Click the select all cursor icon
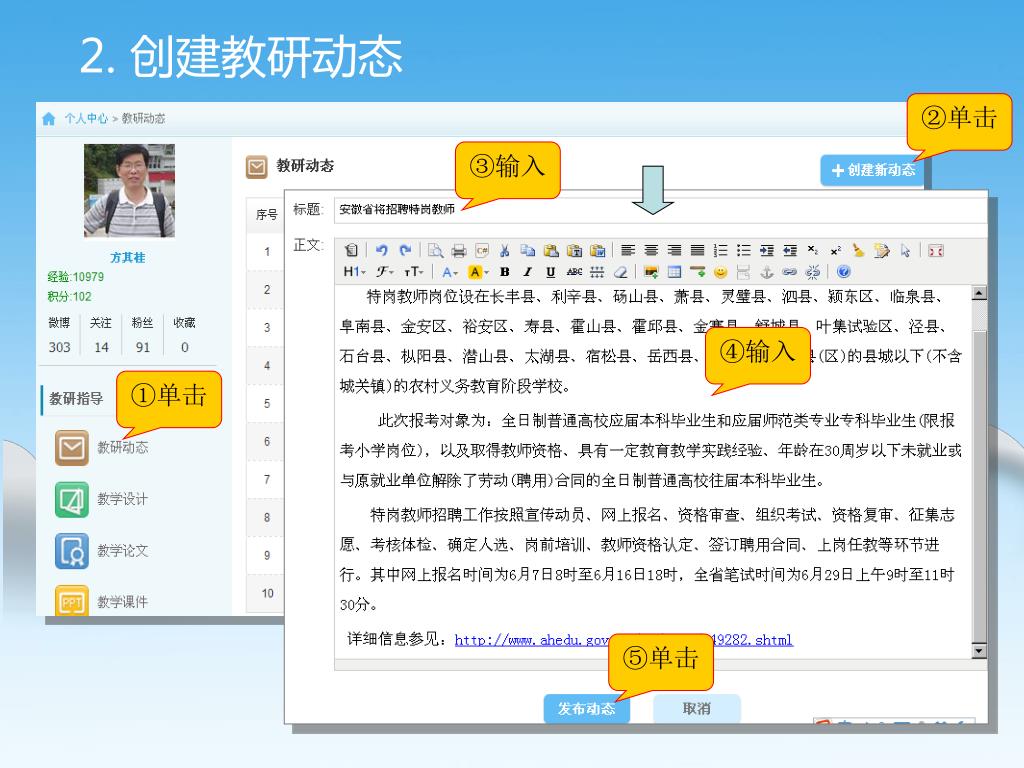Screen dimensions: 1024x768 905,250
